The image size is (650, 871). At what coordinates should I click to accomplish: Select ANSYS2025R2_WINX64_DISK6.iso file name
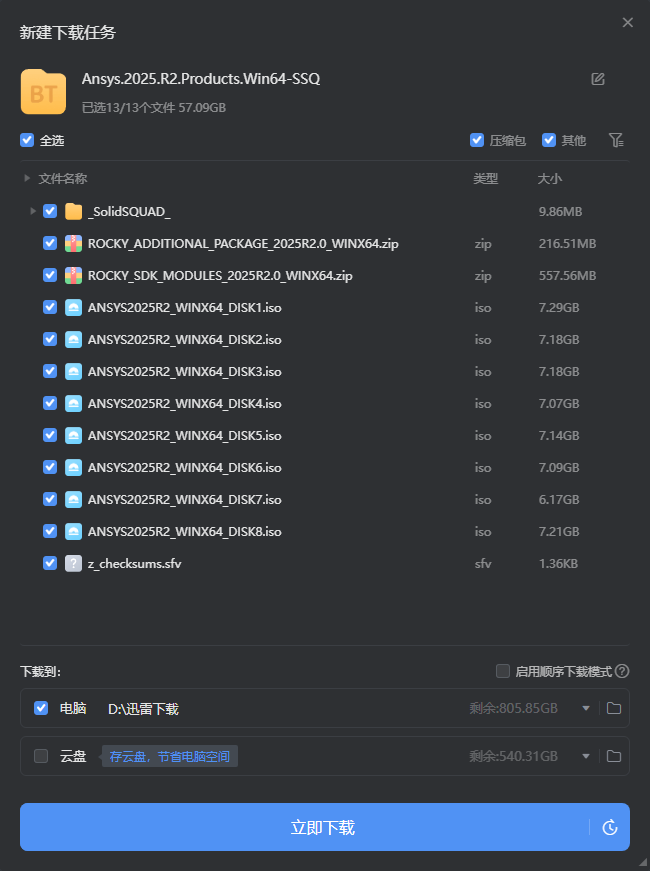click(x=184, y=468)
